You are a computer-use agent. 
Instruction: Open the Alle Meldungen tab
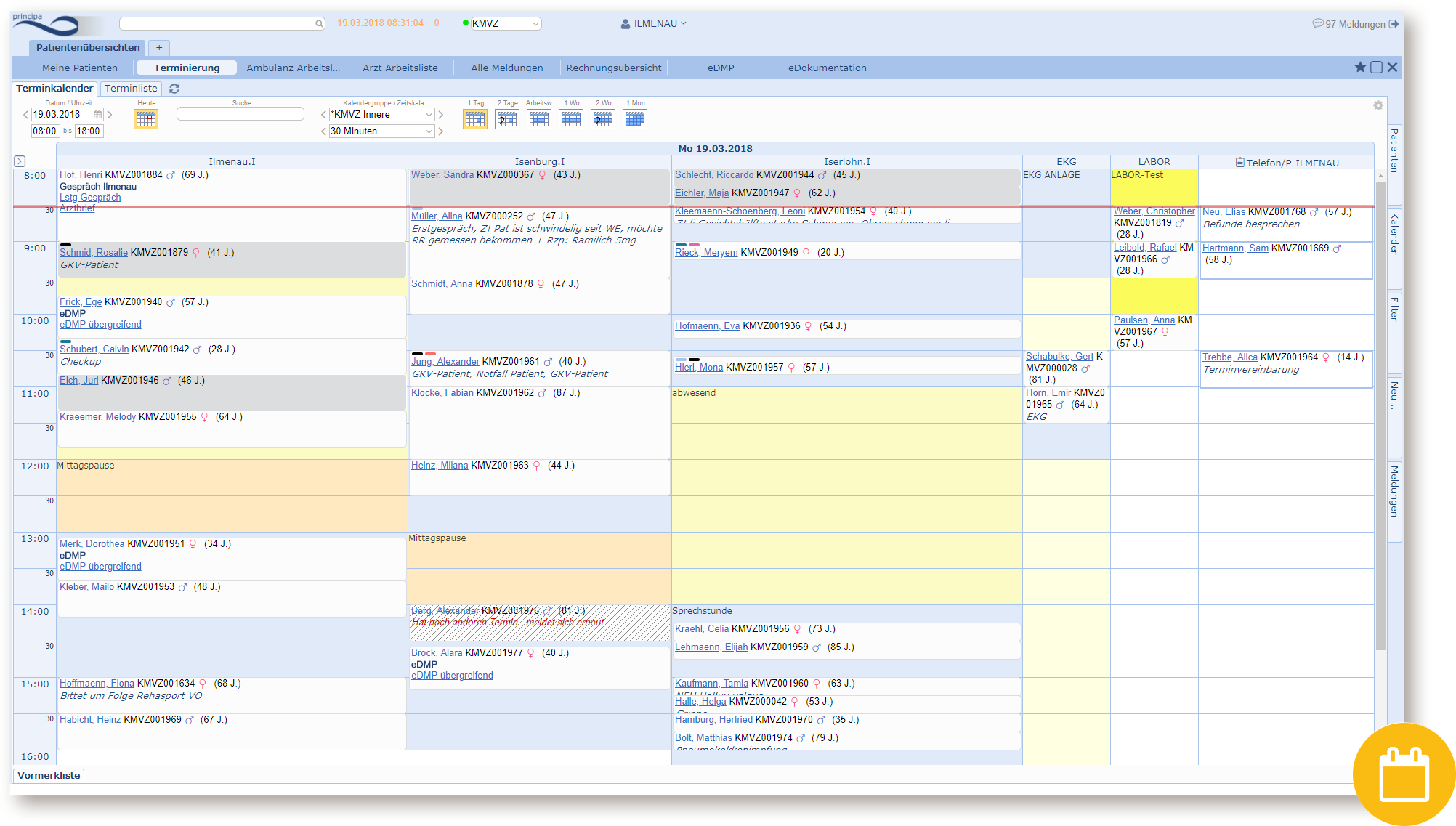pos(507,68)
